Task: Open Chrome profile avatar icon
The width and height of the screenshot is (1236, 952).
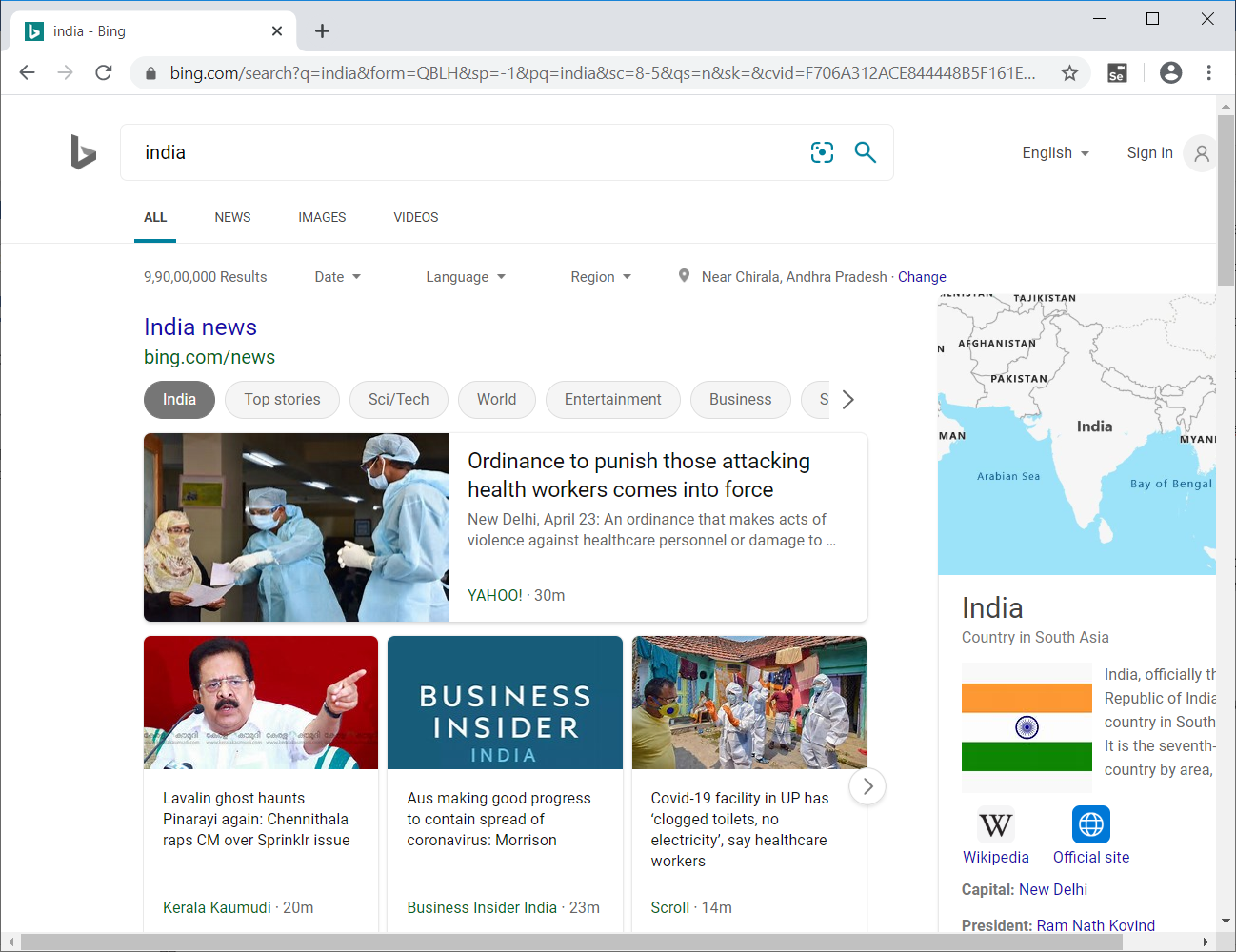Action: [1170, 73]
